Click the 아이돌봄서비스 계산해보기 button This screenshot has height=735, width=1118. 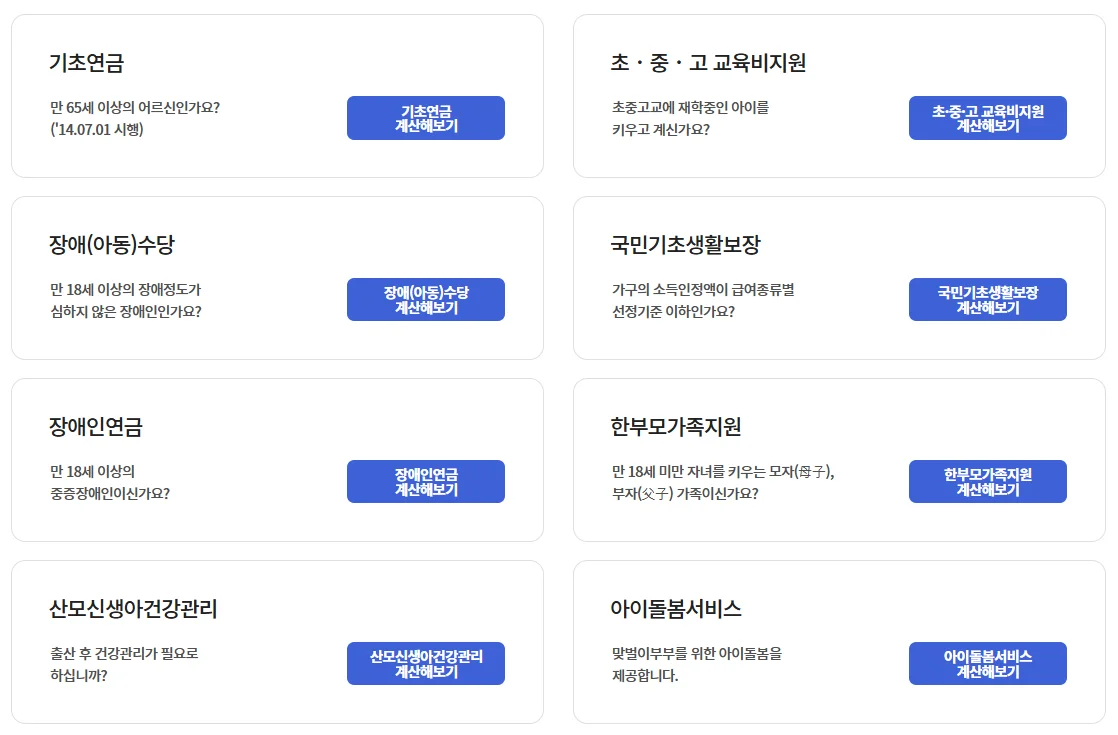pos(987,663)
